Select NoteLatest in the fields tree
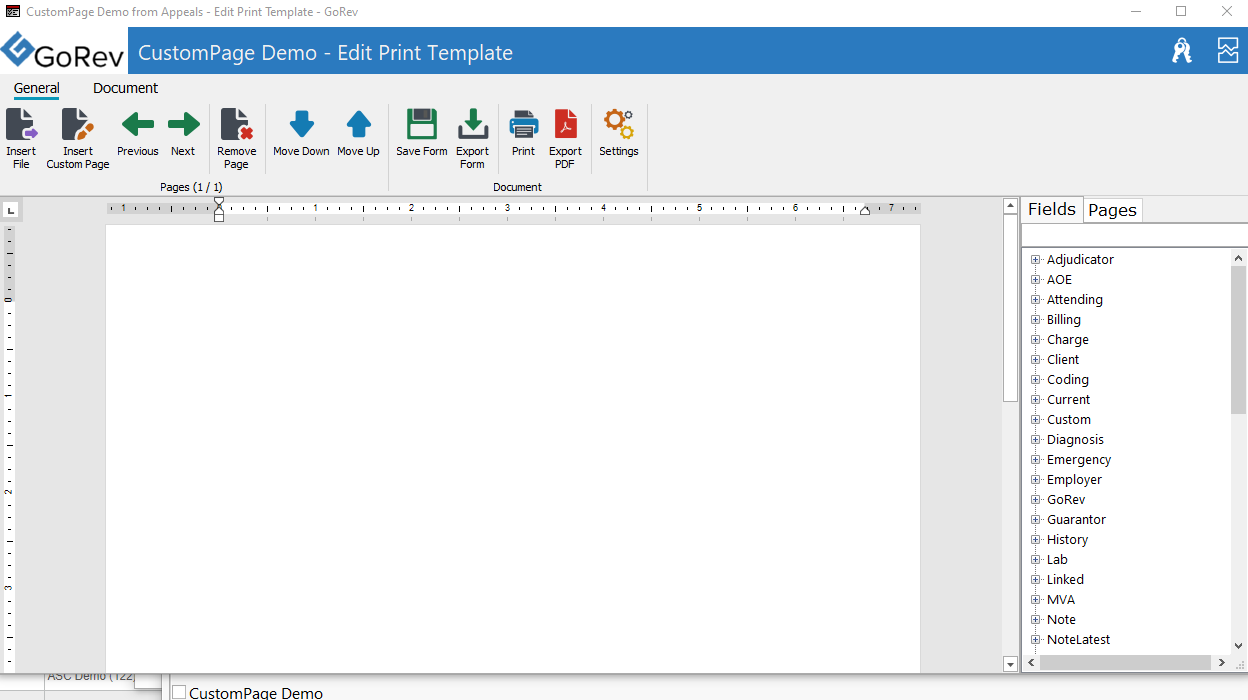Viewport: 1248px width, 700px height. [x=1078, y=640]
